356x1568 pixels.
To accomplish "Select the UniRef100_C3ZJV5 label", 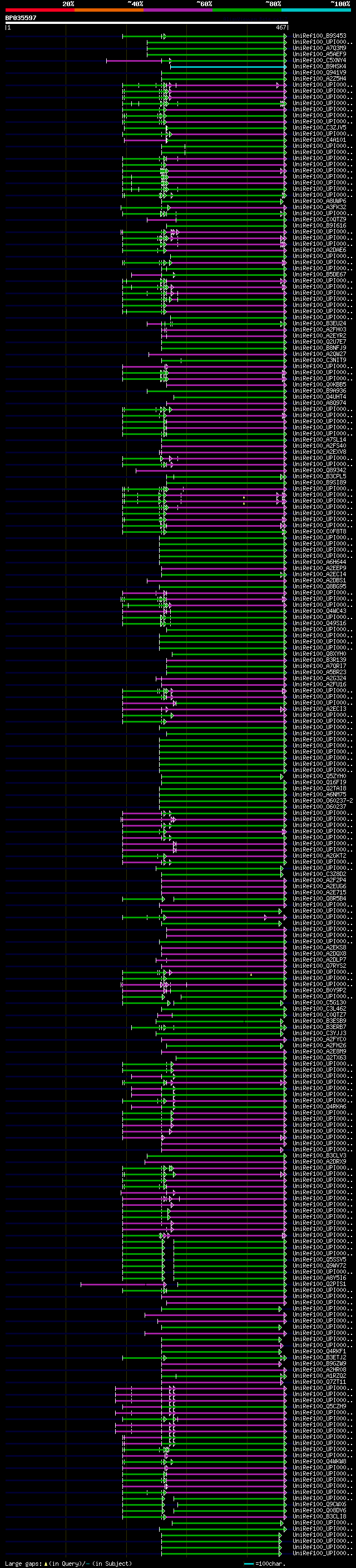I will pos(319,128).
